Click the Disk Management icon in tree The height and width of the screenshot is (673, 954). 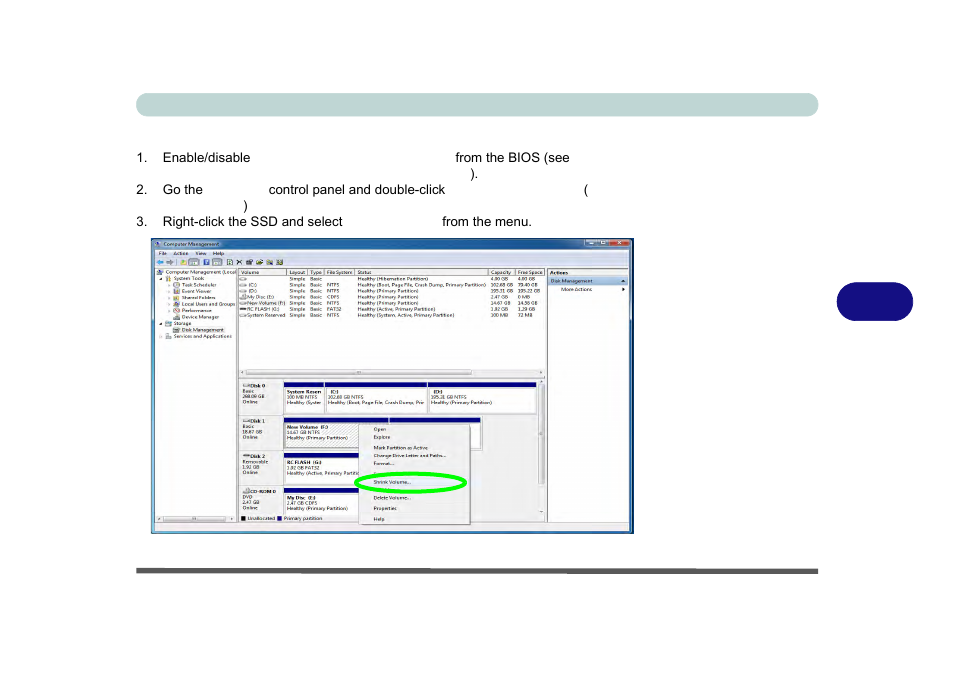[176, 330]
